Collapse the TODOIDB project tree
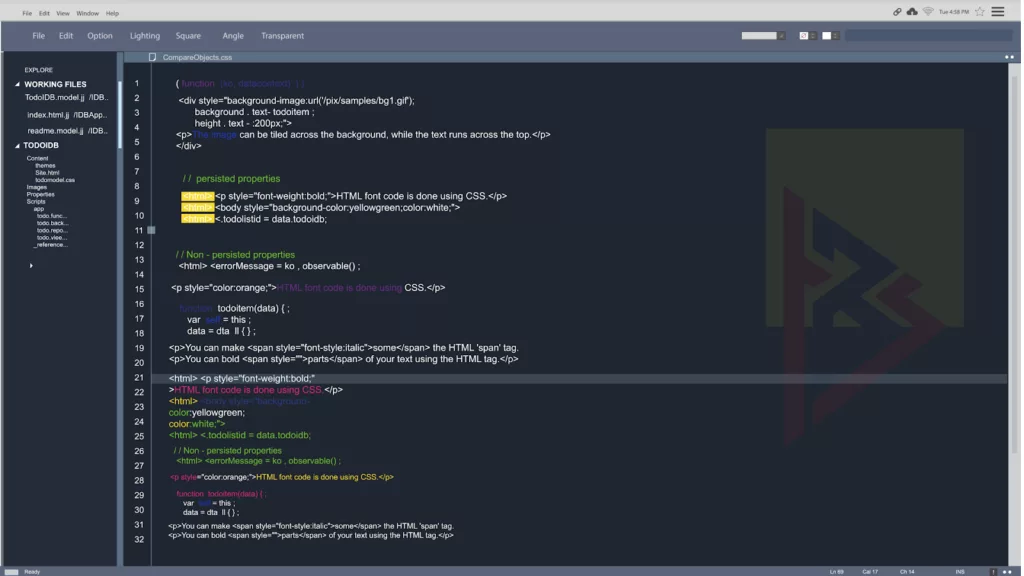 [17, 146]
